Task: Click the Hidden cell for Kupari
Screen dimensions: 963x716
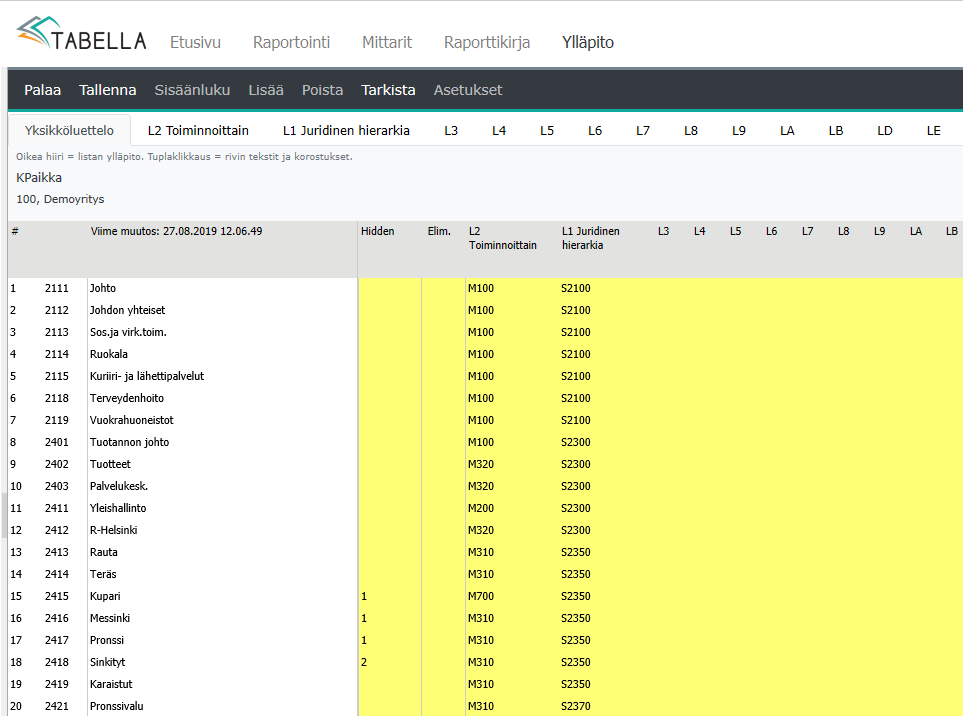Action: point(389,596)
